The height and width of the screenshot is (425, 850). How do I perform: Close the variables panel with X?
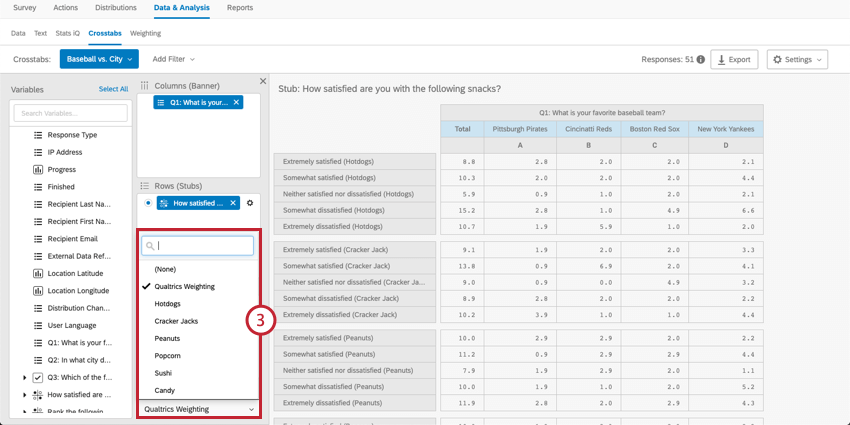coord(263,81)
